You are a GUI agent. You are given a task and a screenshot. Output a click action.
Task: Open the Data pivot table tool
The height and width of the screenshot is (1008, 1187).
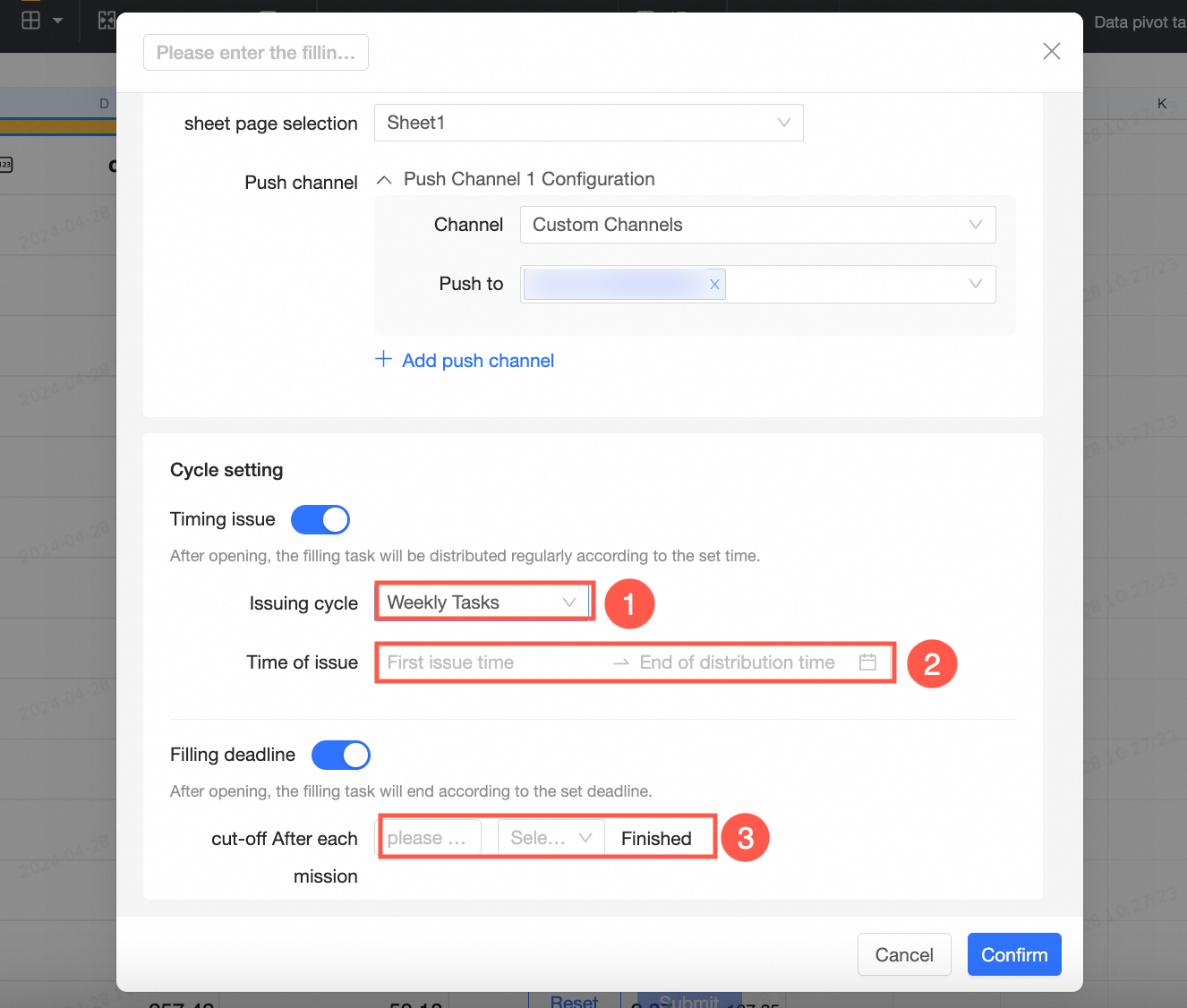1139,22
